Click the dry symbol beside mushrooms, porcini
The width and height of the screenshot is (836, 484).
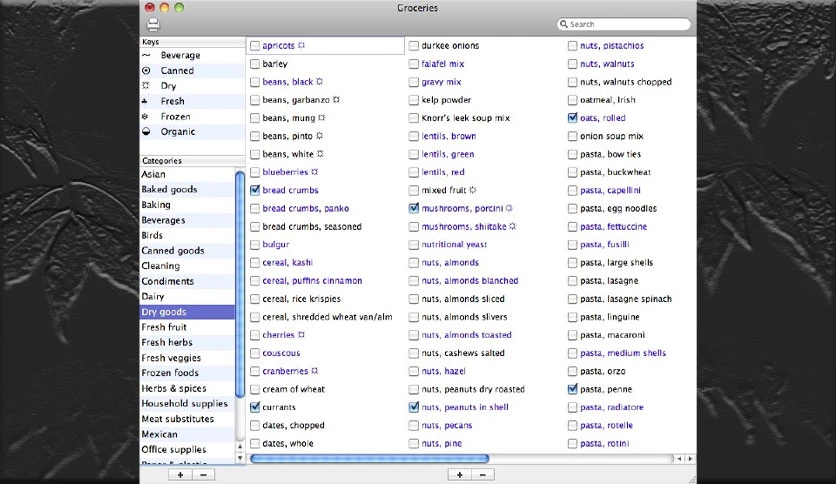coord(509,208)
